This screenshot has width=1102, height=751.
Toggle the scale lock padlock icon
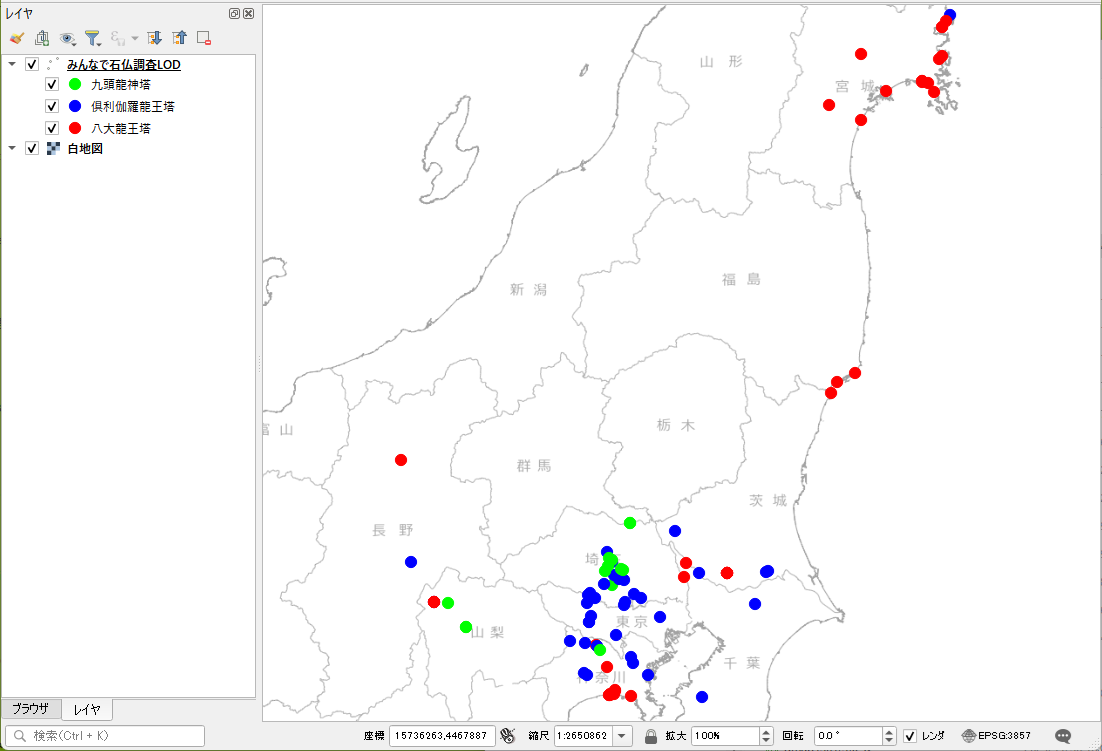point(651,736)
